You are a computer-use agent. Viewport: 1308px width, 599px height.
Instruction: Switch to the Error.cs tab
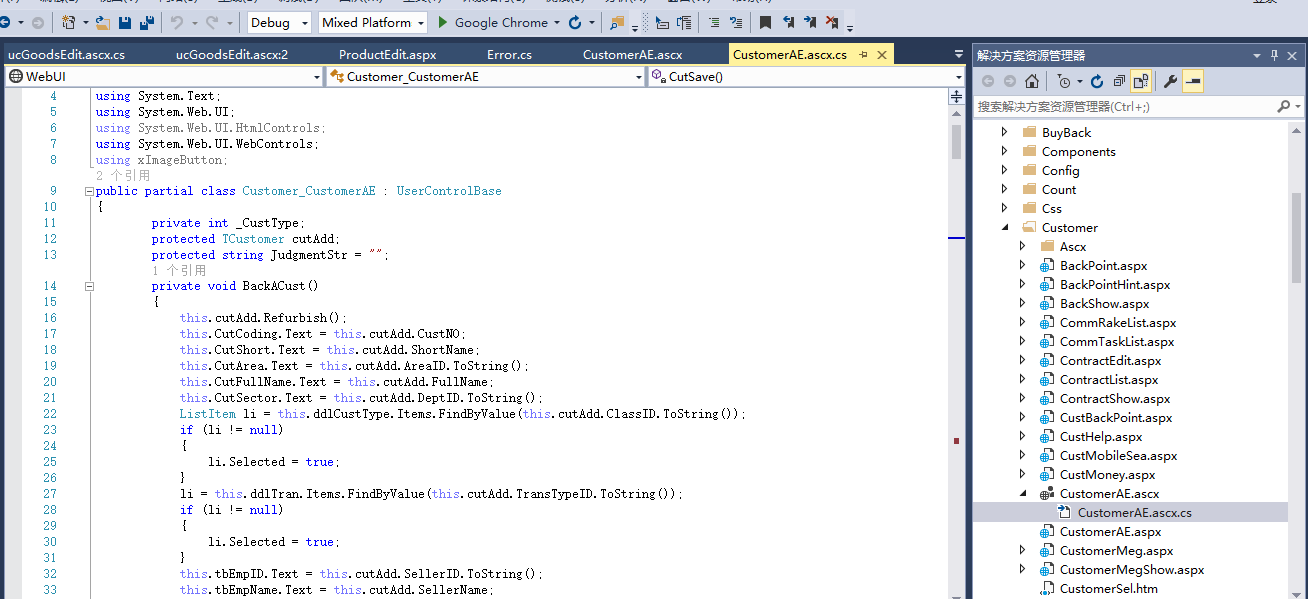click(x=510, y=55)
